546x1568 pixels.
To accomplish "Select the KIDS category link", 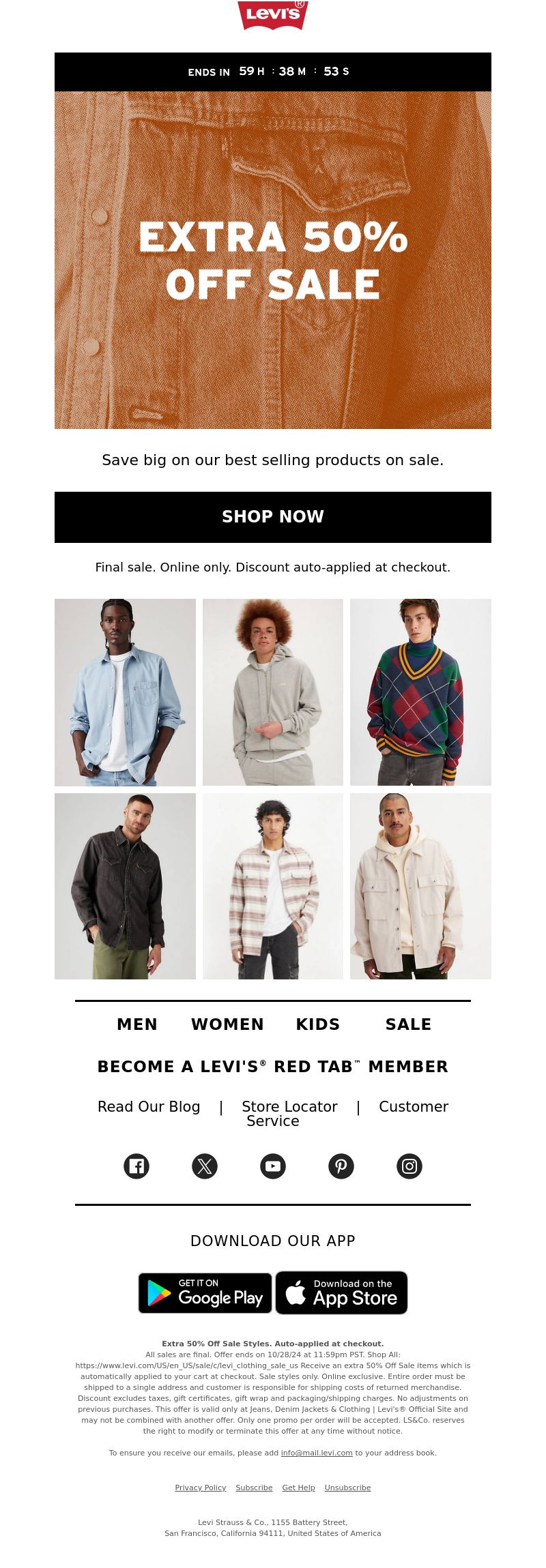I will [318, 1024].
